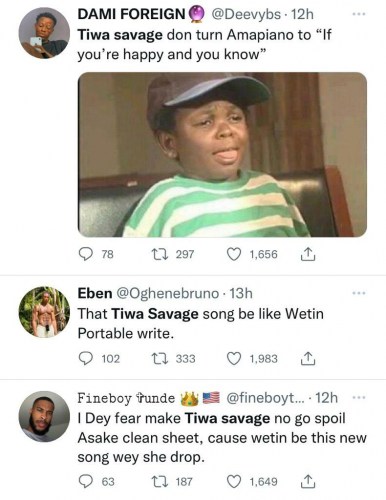Open more options on Eben's tweet
Viewport: 386px width, 500px height.
pyautogui.click(x=359, y=293)
